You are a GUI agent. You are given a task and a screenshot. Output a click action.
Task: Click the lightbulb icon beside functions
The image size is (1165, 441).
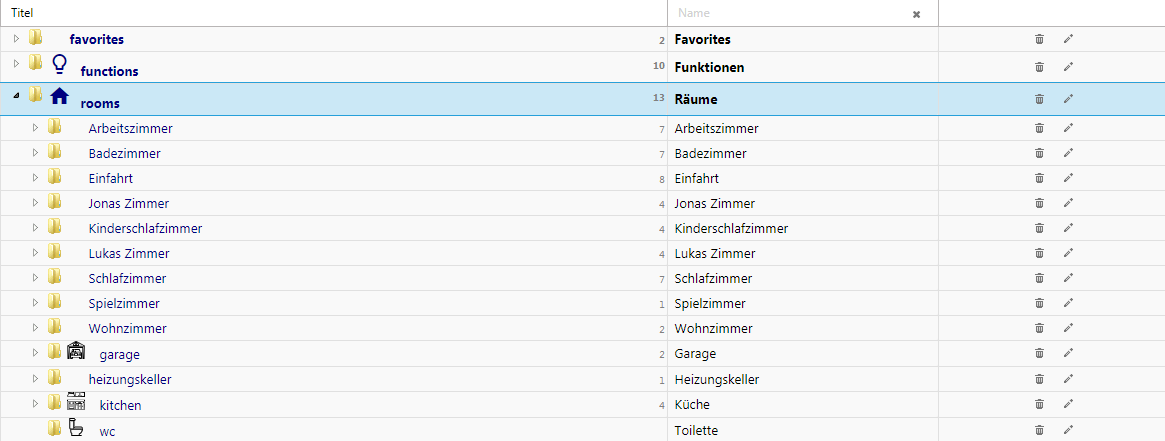point(59,65)
